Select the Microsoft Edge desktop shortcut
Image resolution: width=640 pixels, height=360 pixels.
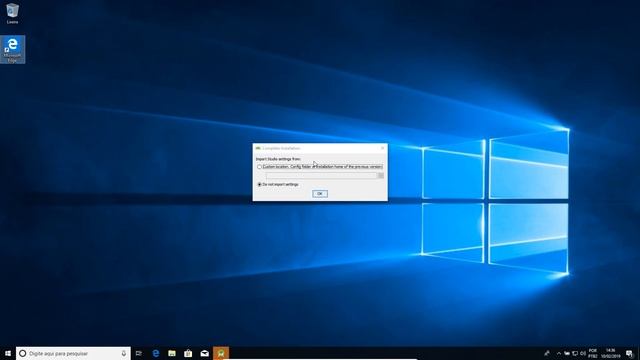click(x=12, y=49)
